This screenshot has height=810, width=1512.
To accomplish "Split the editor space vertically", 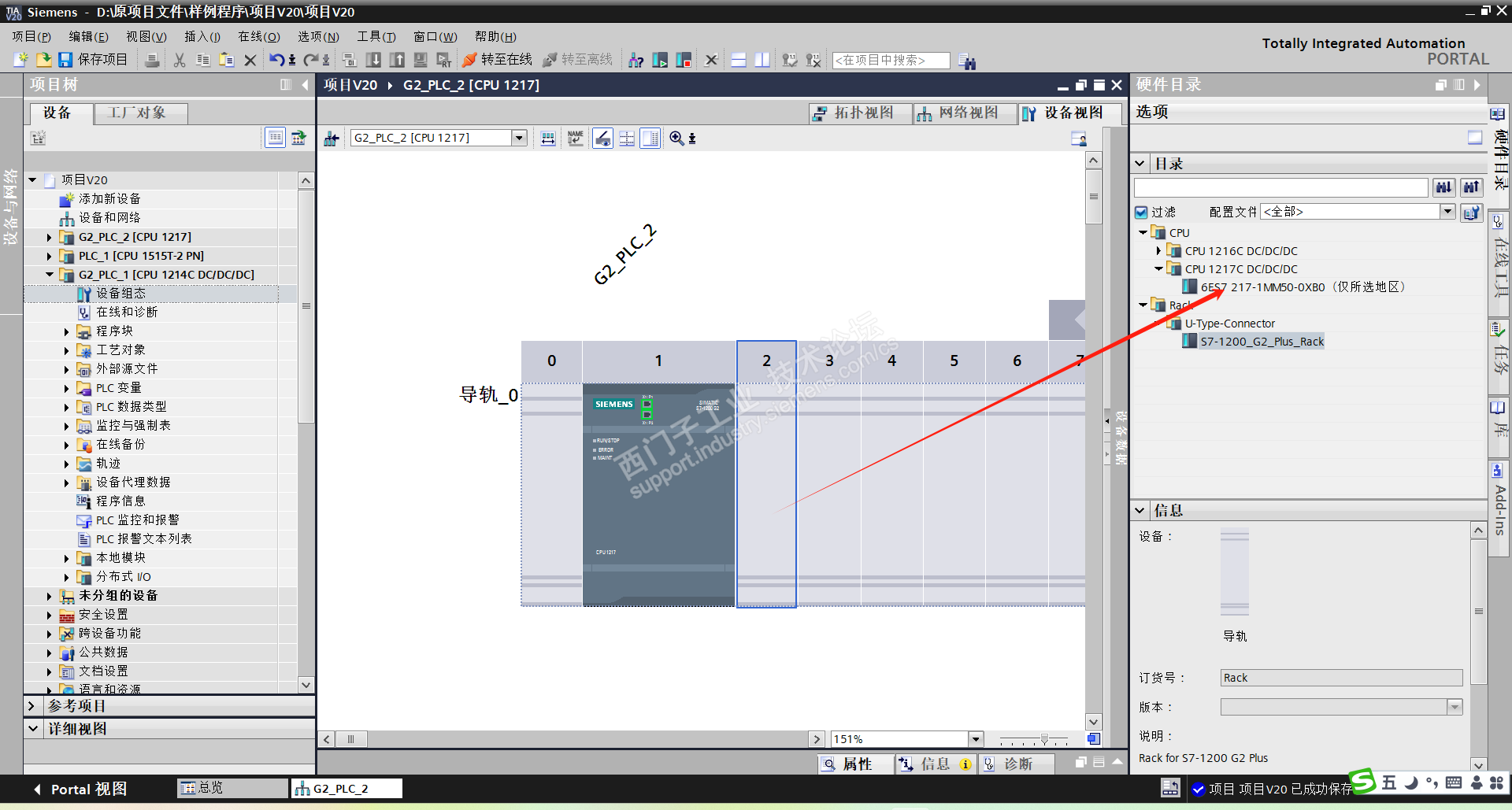I will 762,60.
